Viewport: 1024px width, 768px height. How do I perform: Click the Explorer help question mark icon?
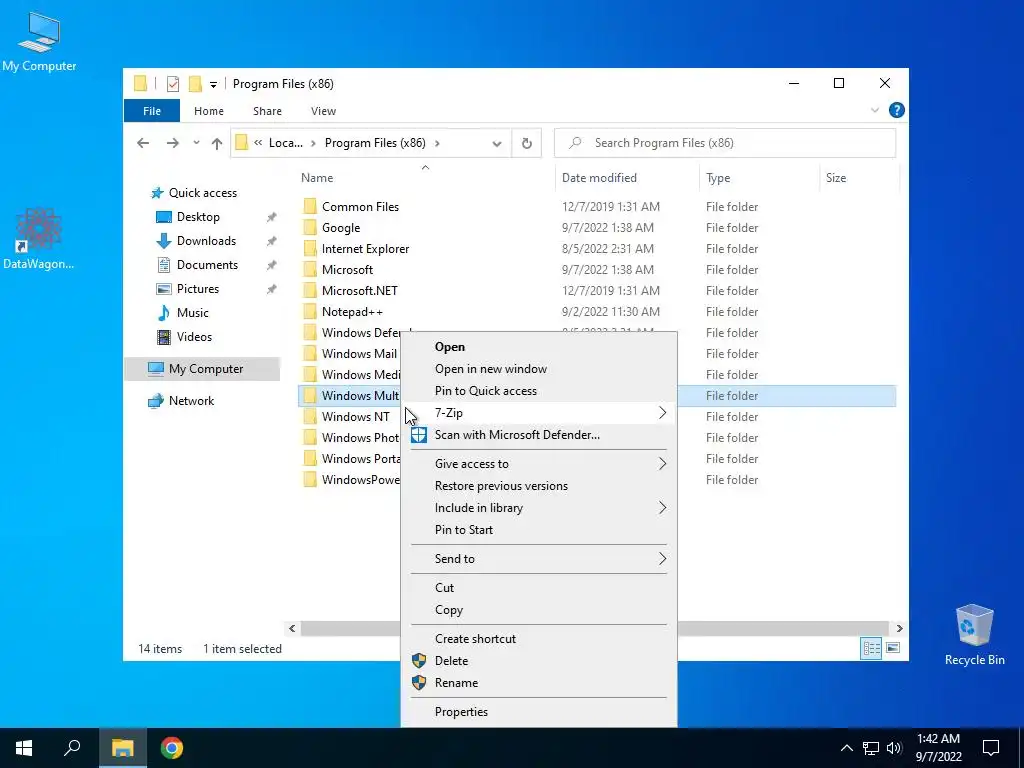(x=897, y=110)
